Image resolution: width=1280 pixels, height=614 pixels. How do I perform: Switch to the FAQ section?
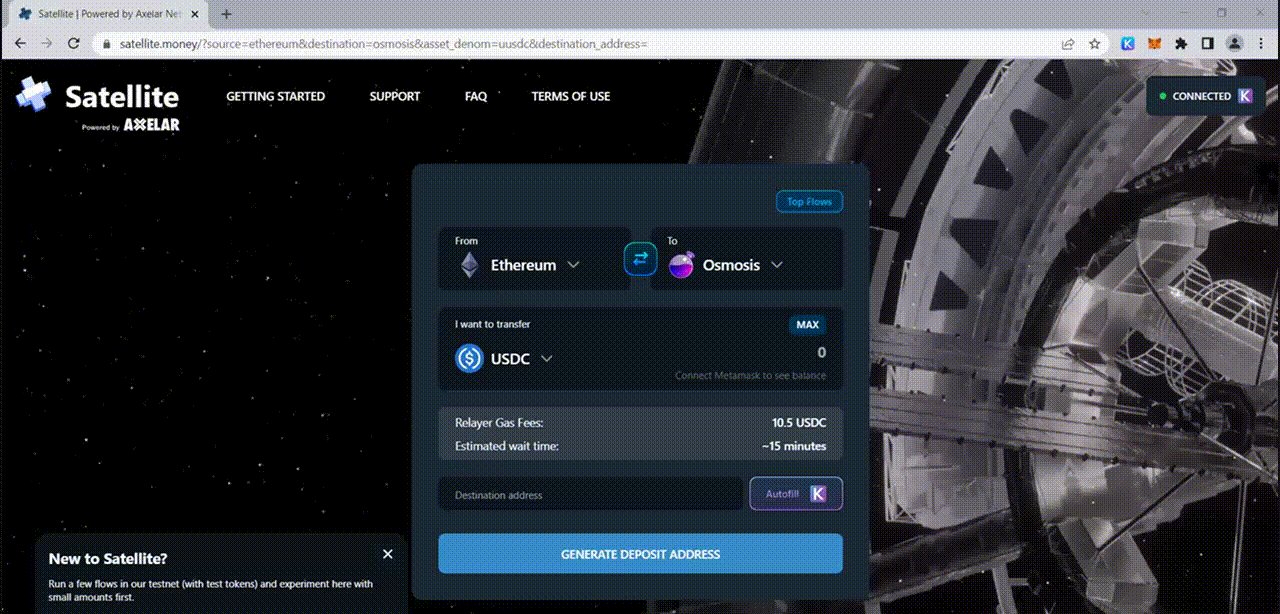click(x=475, y=96)
